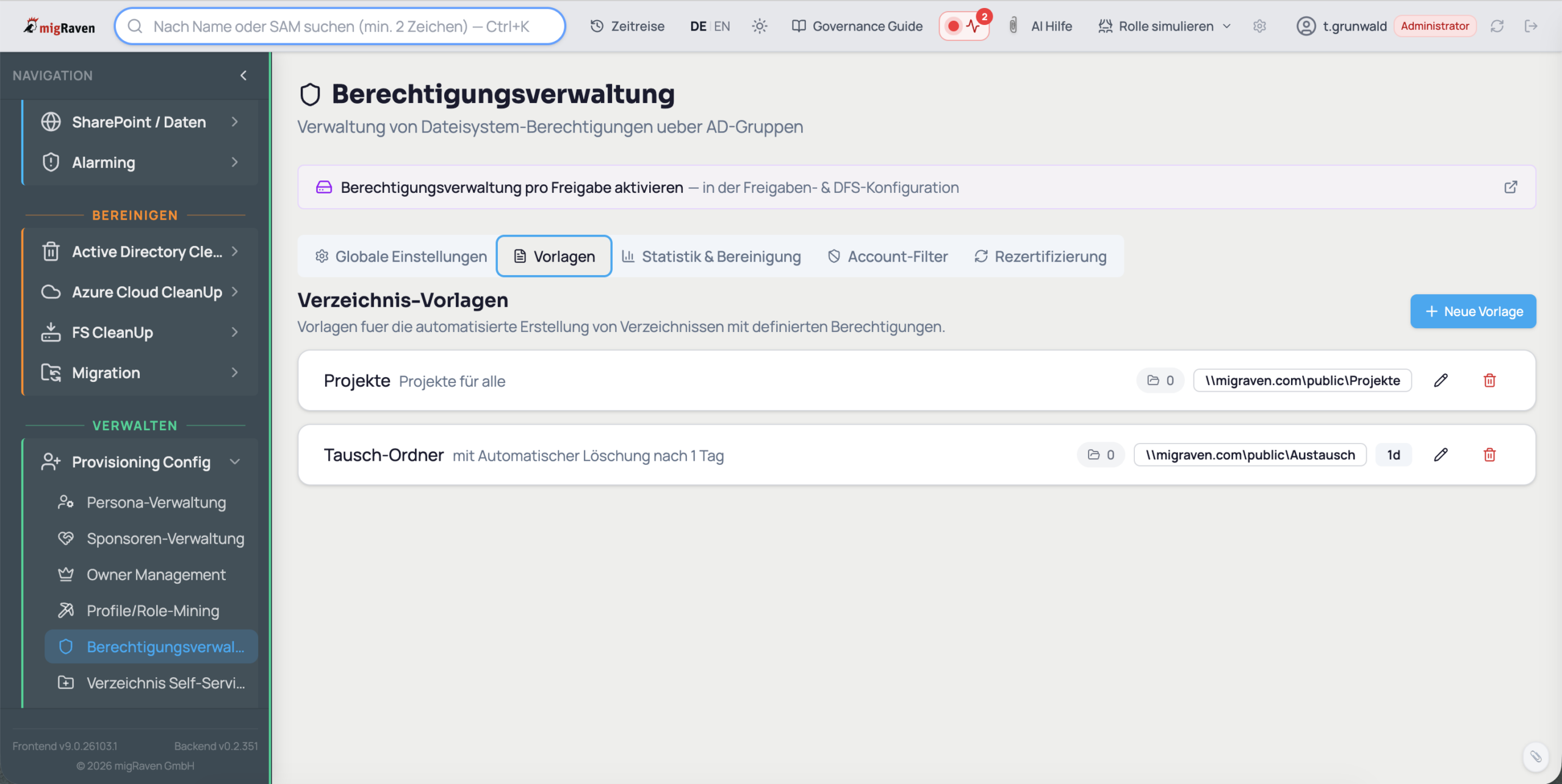Image resolution: width=1562 pixels, height=784 pixels.
Task: Open the Rolle simulieren dropdown
Action: [1165, 26]
